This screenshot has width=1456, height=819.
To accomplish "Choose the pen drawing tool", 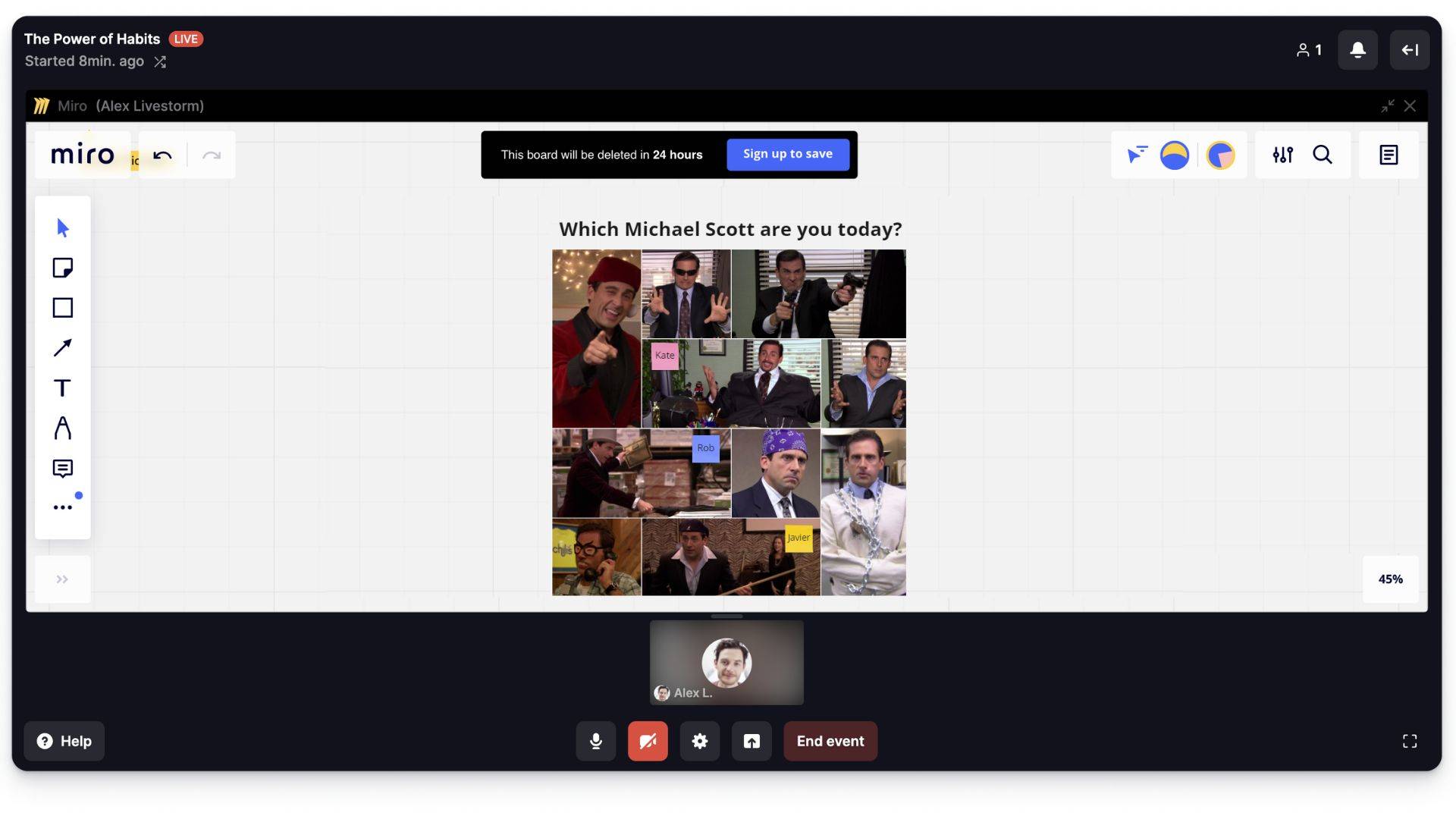I will pos(63,428).
